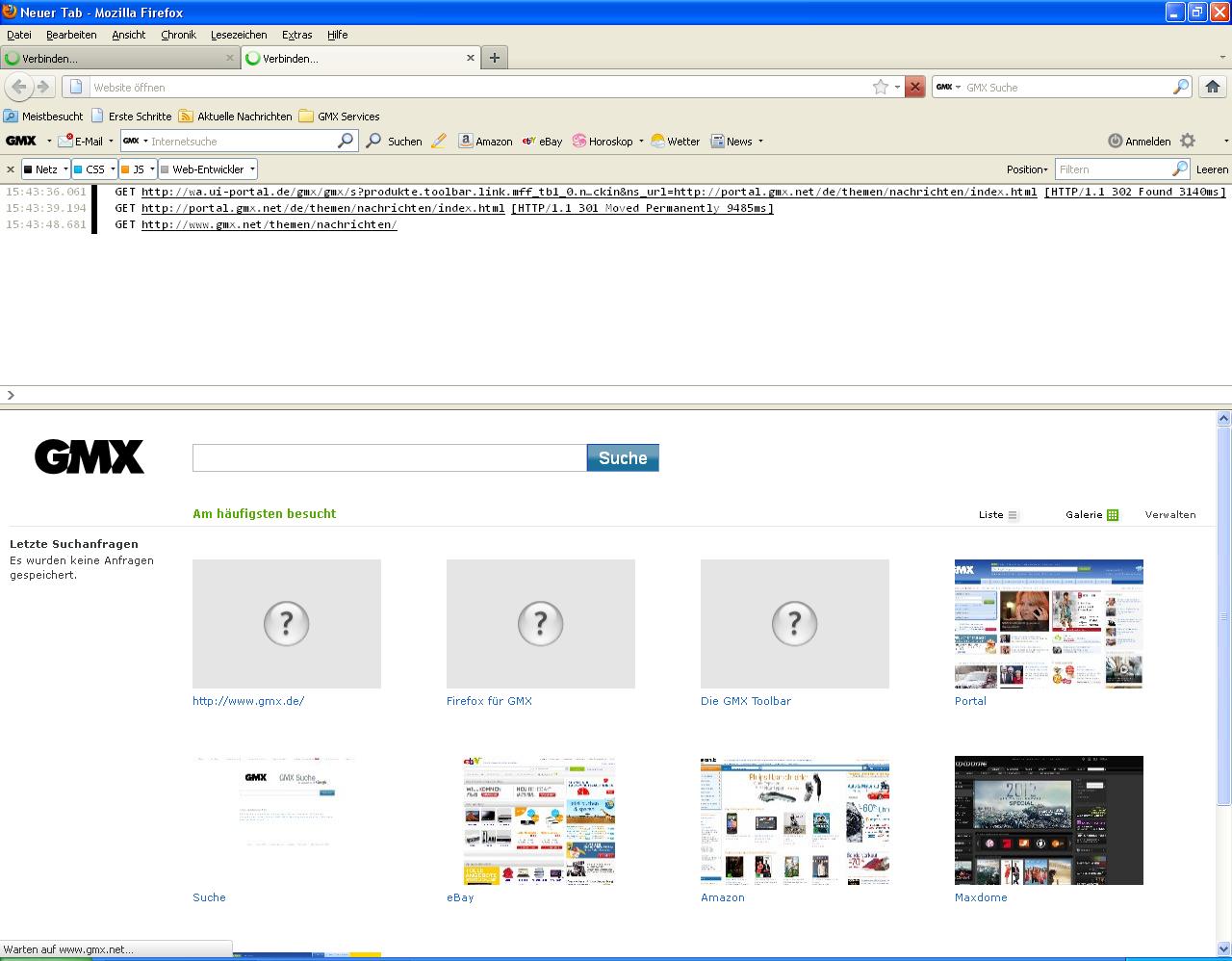Start GMX search with search bar magnifier

coord(1181,87)
